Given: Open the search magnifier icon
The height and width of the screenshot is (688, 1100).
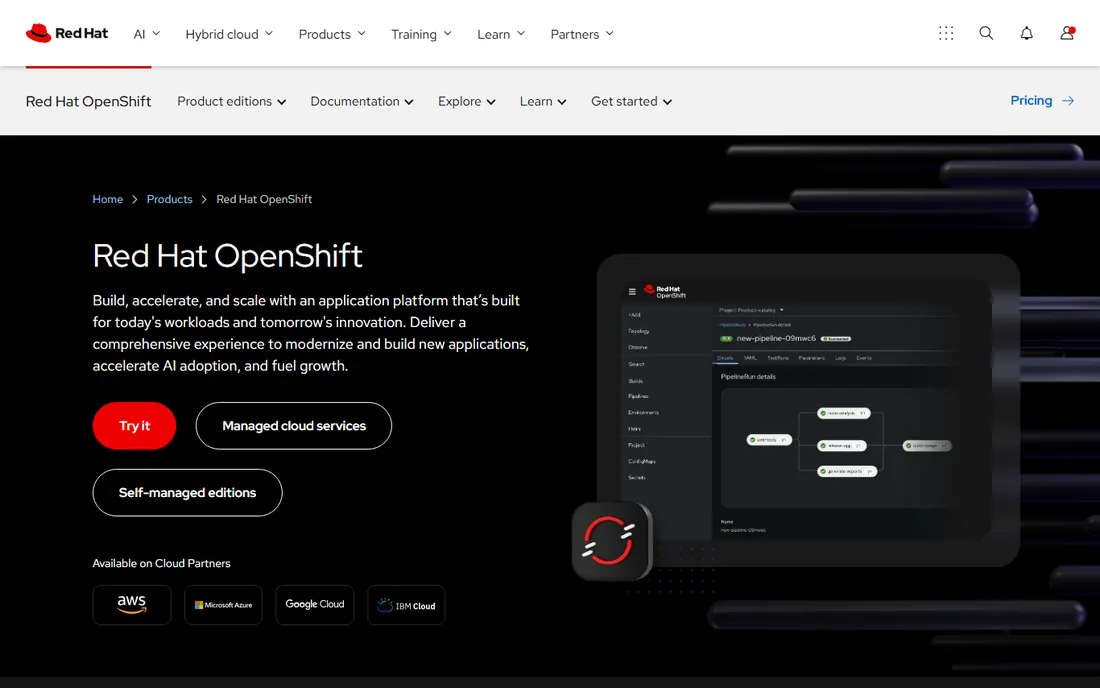Looking at the screenshot, I should [x=986, y=33].
